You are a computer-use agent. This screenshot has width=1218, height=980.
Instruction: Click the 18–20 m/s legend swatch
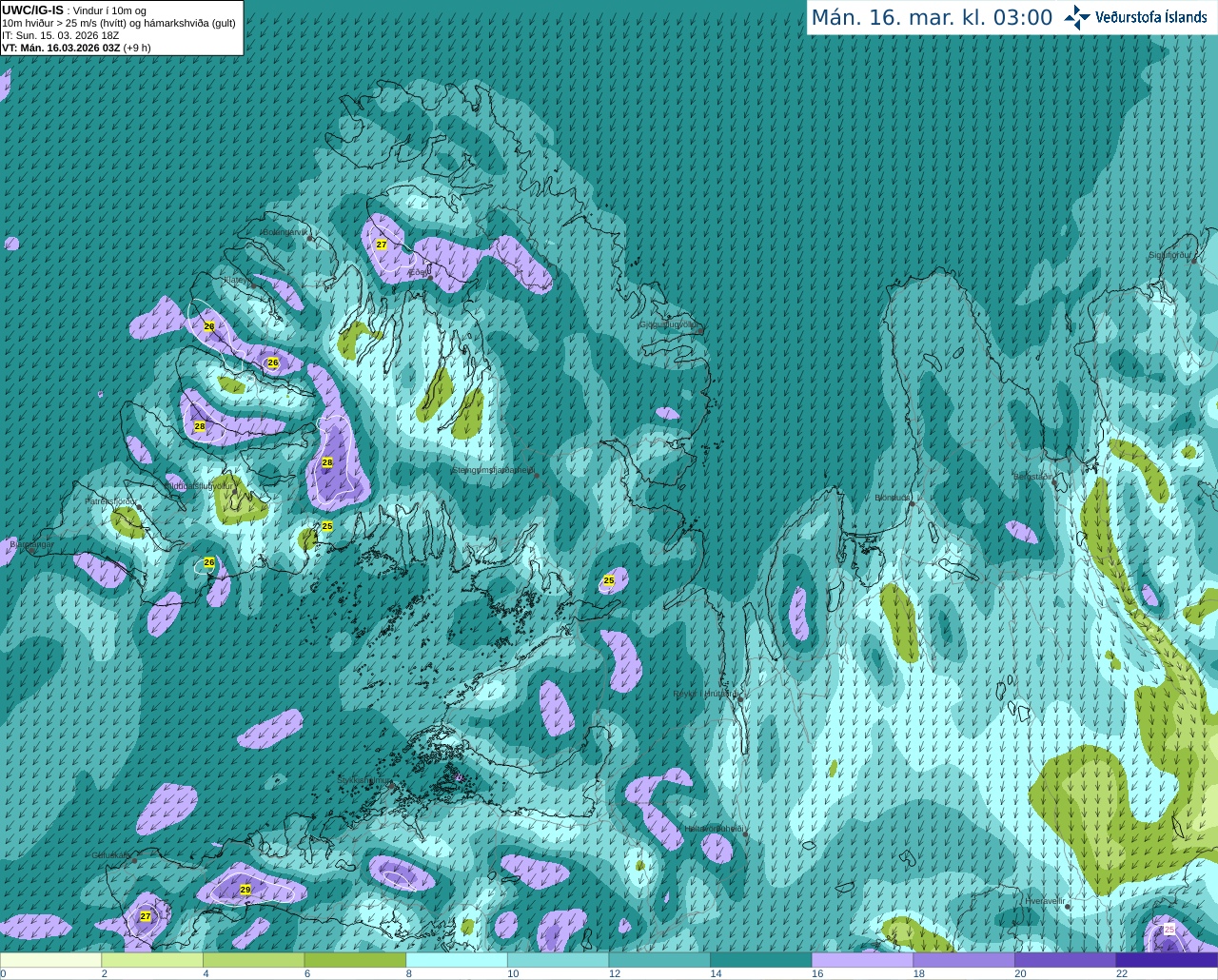click(964, 960)
